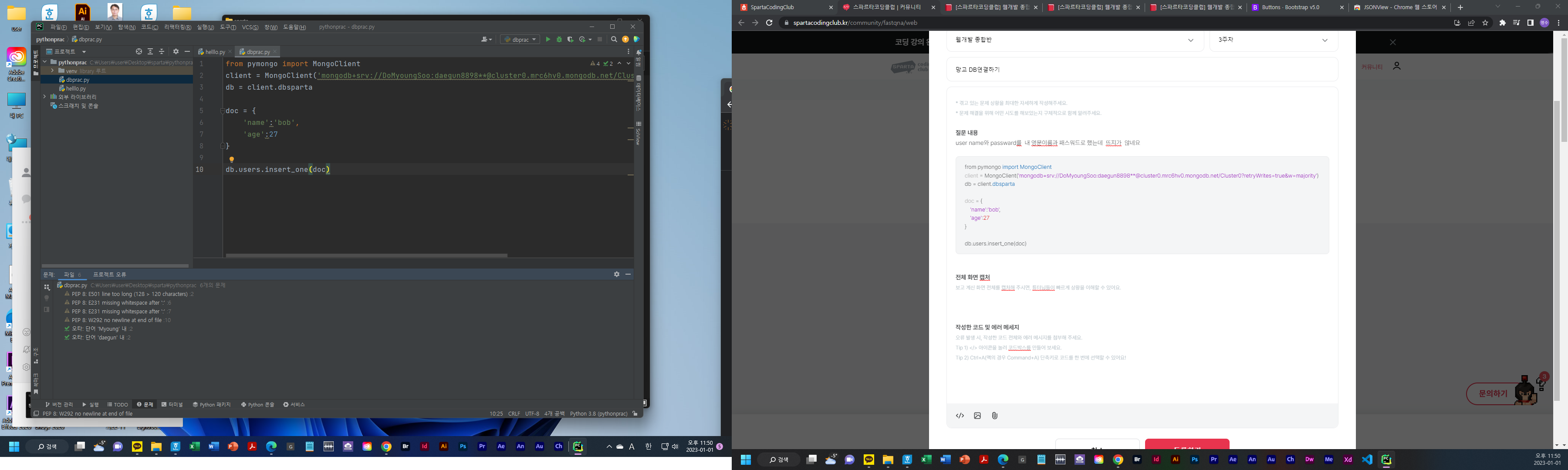Open the user profile icon on Sparta site

click(x=1397, y=66)
